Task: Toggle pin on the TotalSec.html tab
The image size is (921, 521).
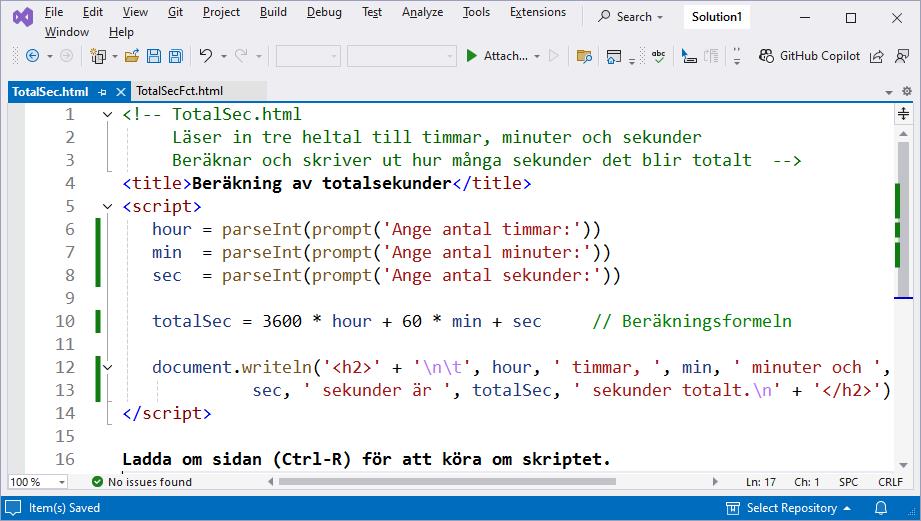Action: click(x=102, y=92)
